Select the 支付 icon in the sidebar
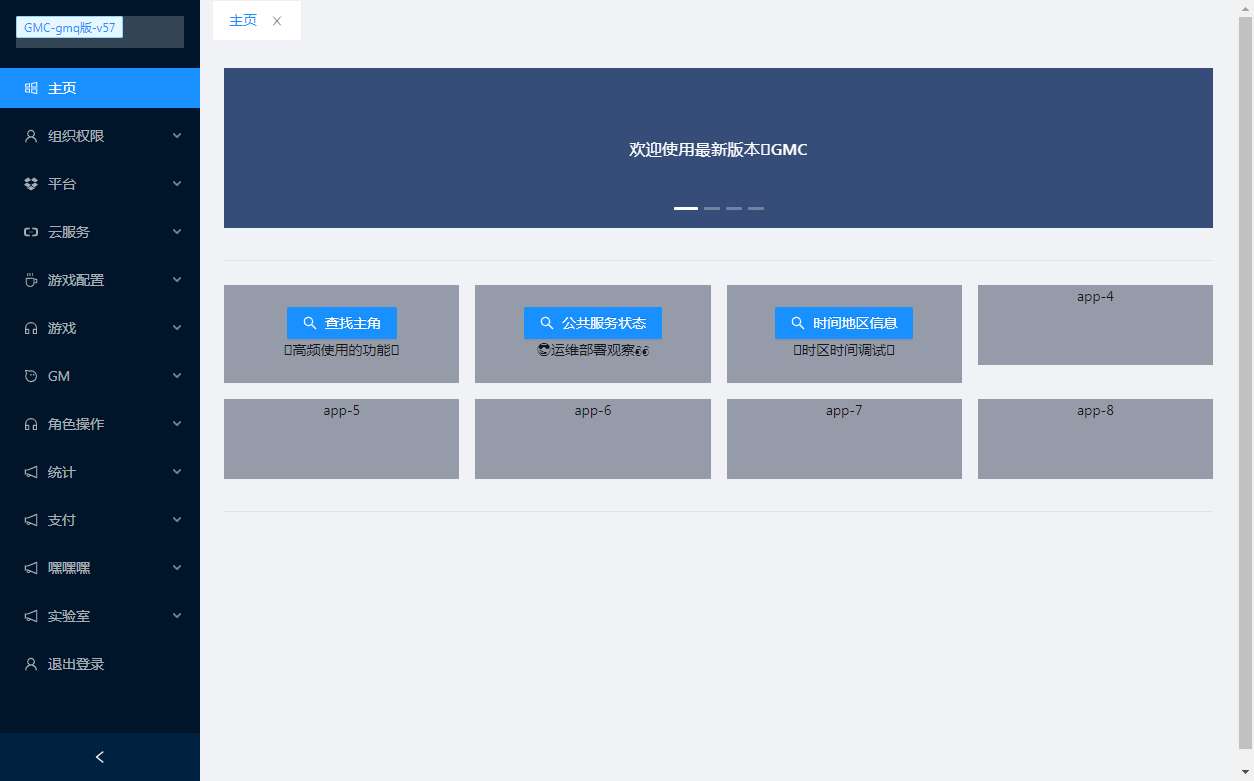Image resolution: width=1254 pixels, height=781 pixels. [x=30, y=519]
